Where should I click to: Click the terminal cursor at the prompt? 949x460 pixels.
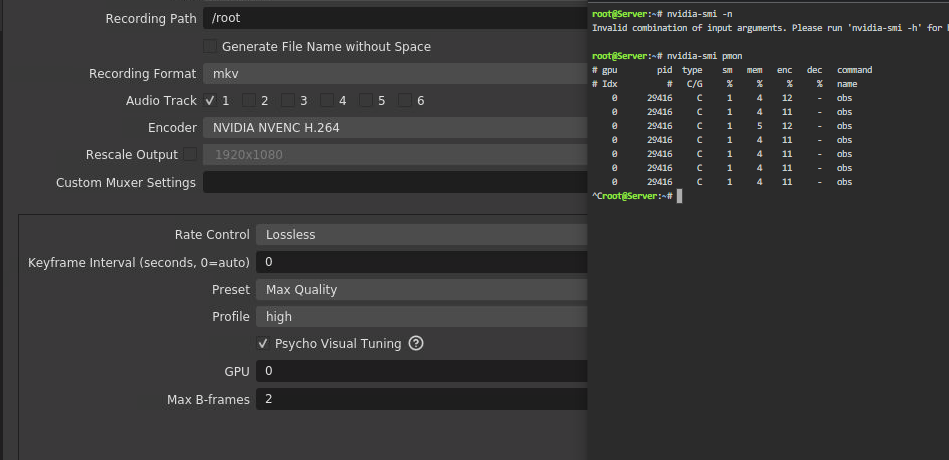click(680, 196)
